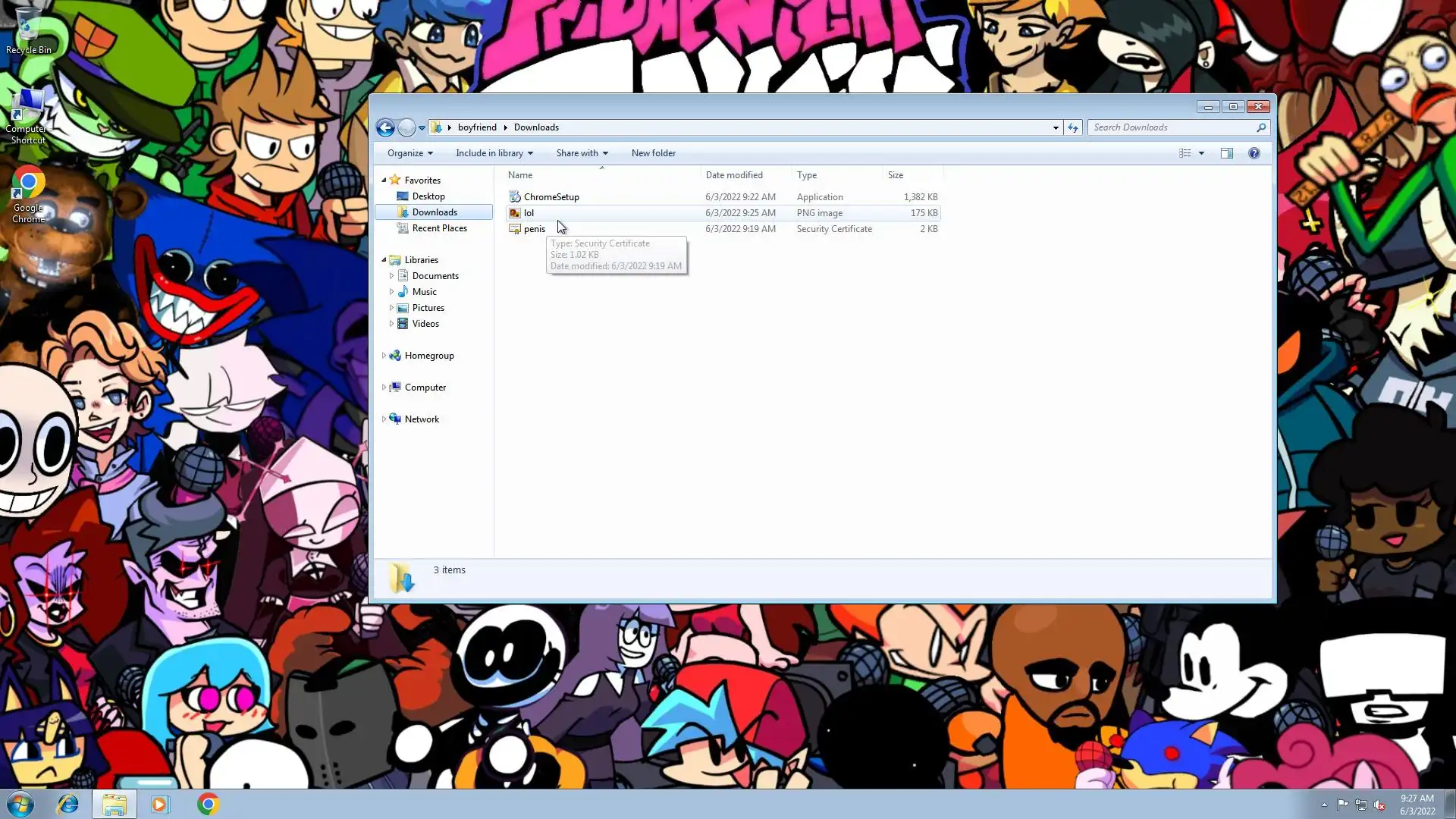Open Internet Explorer from the taskbar

68,804
